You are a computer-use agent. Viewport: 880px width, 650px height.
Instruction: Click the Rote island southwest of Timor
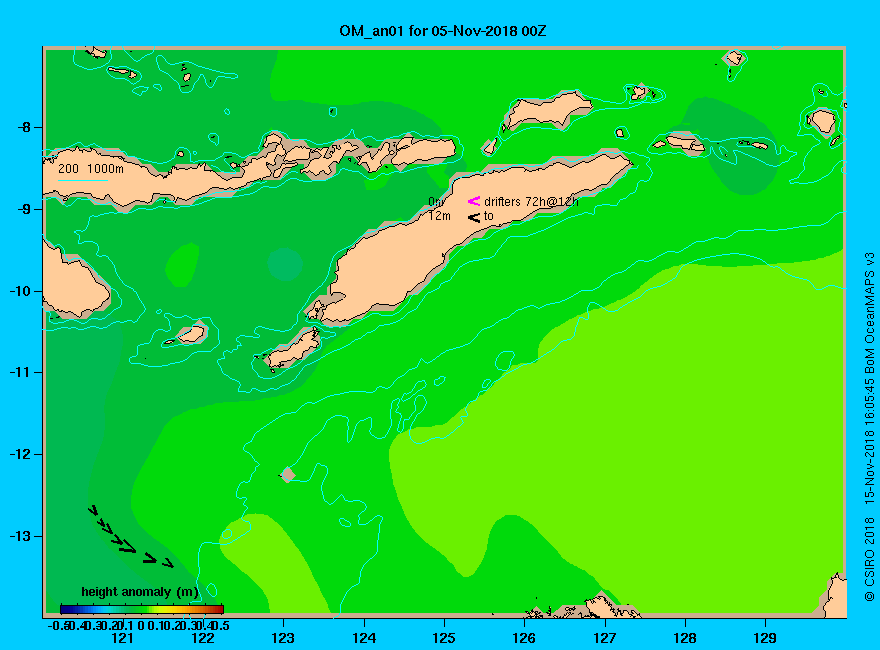tap(293, 349)
